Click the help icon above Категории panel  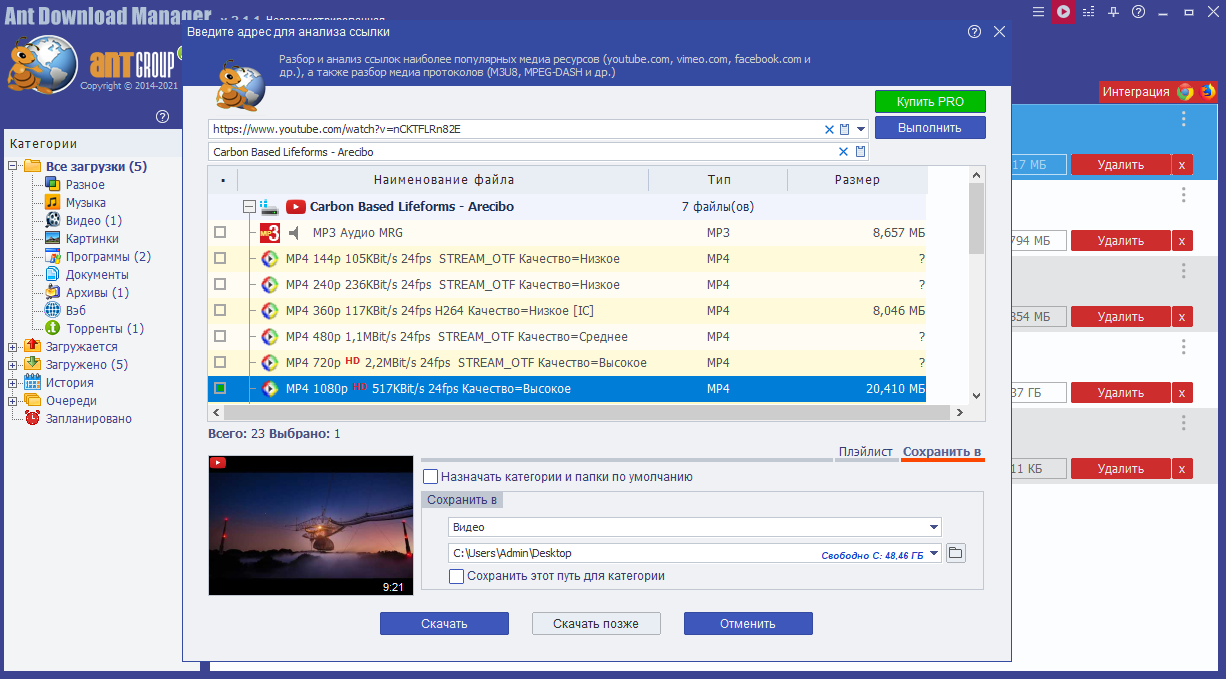pyautogui.click(x=162, y=118)
